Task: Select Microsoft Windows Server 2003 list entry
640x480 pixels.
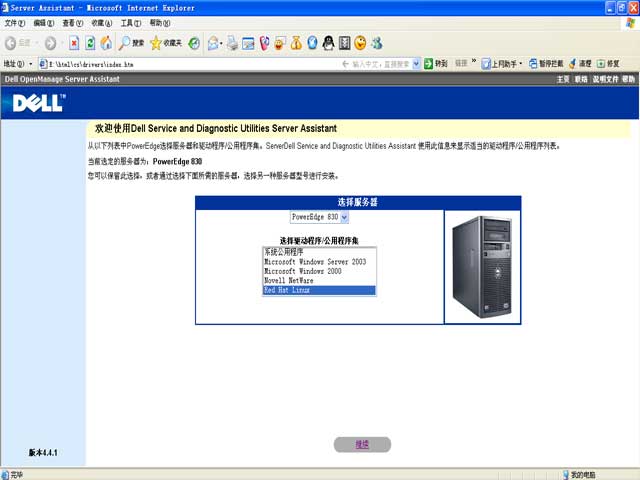Action: 319,262
